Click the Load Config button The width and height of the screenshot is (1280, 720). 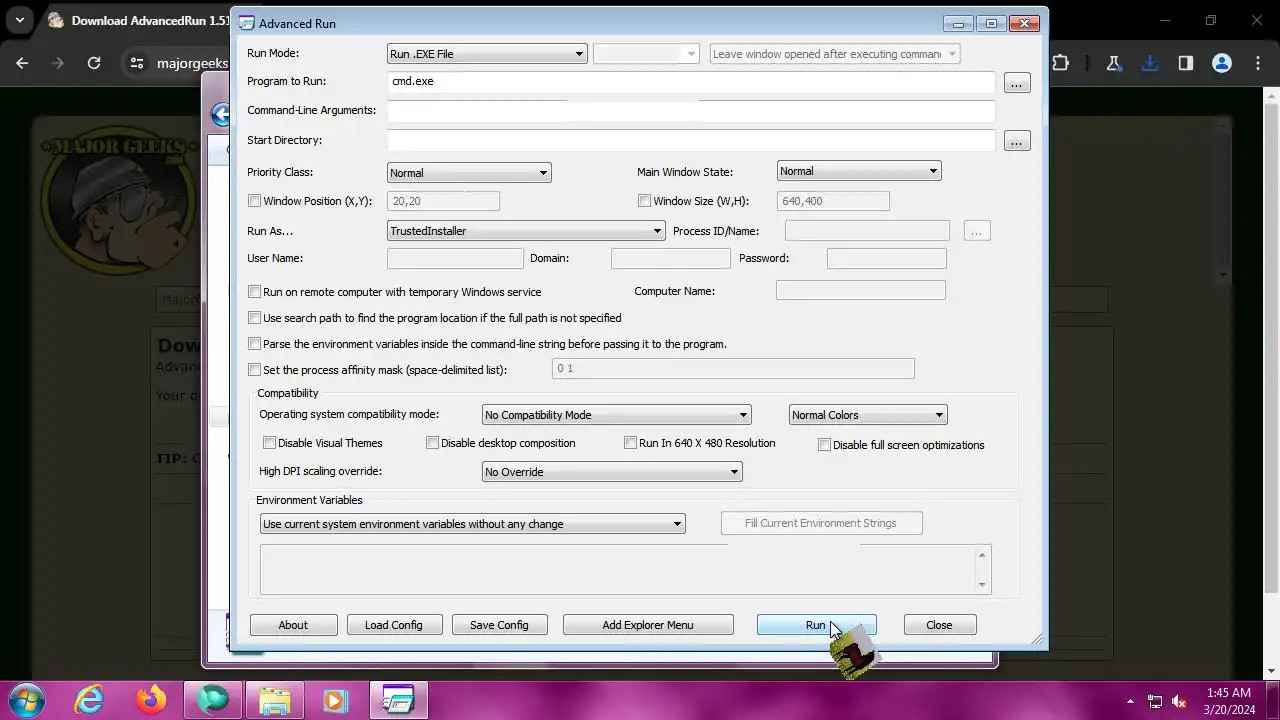tap(394, 625)
